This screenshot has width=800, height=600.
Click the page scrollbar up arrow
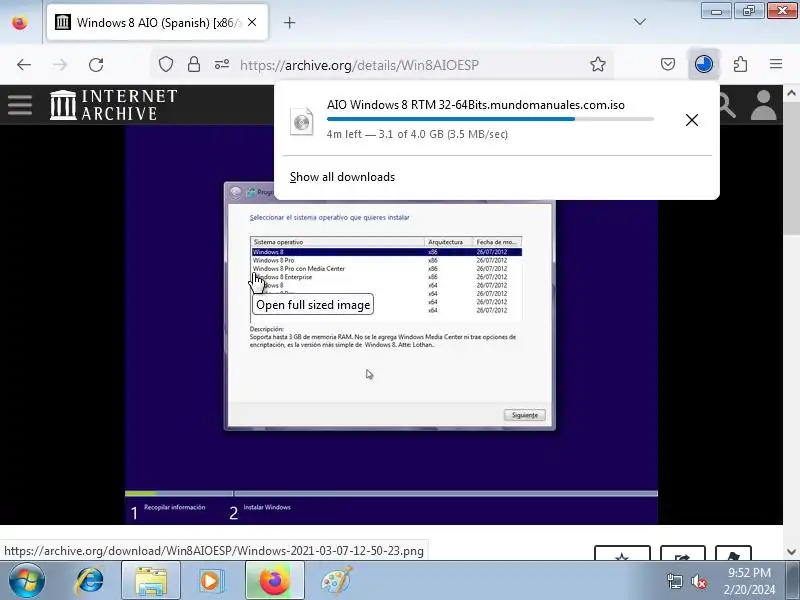coord(791,93)
